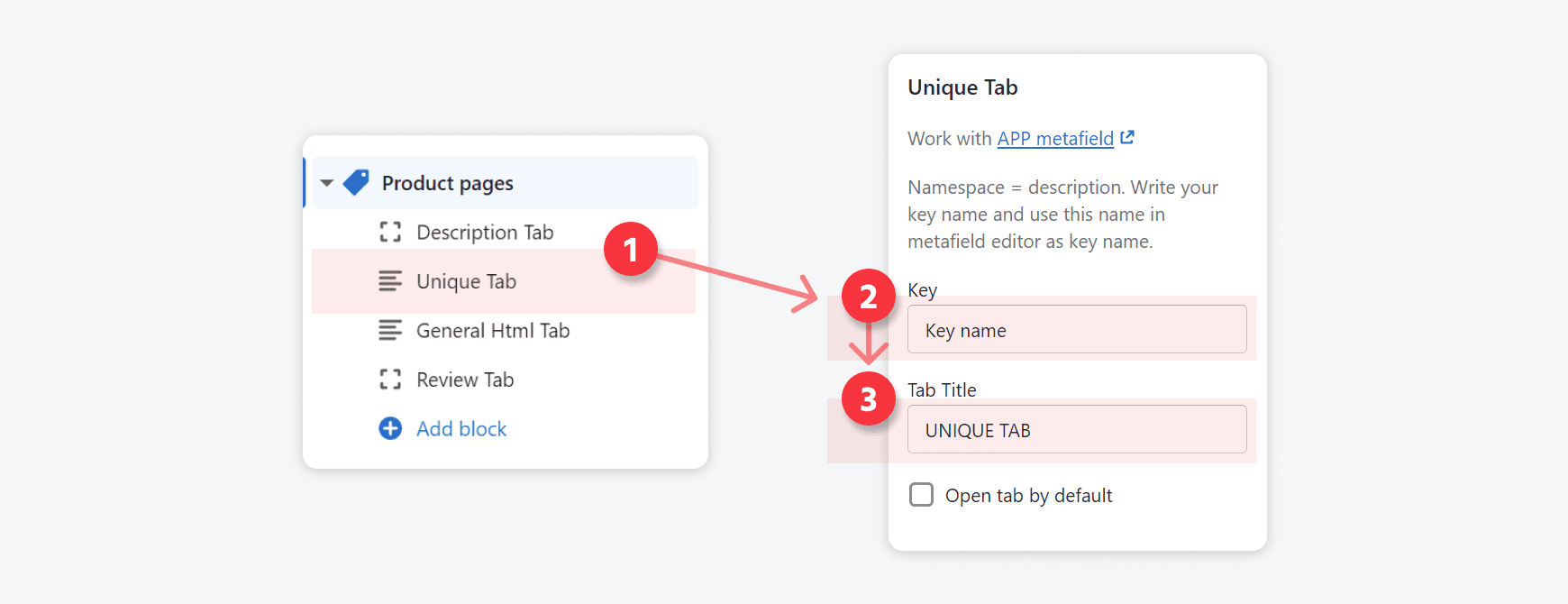Click the Product pages price tag icon
1568x604 pixels.
point(357,183)
